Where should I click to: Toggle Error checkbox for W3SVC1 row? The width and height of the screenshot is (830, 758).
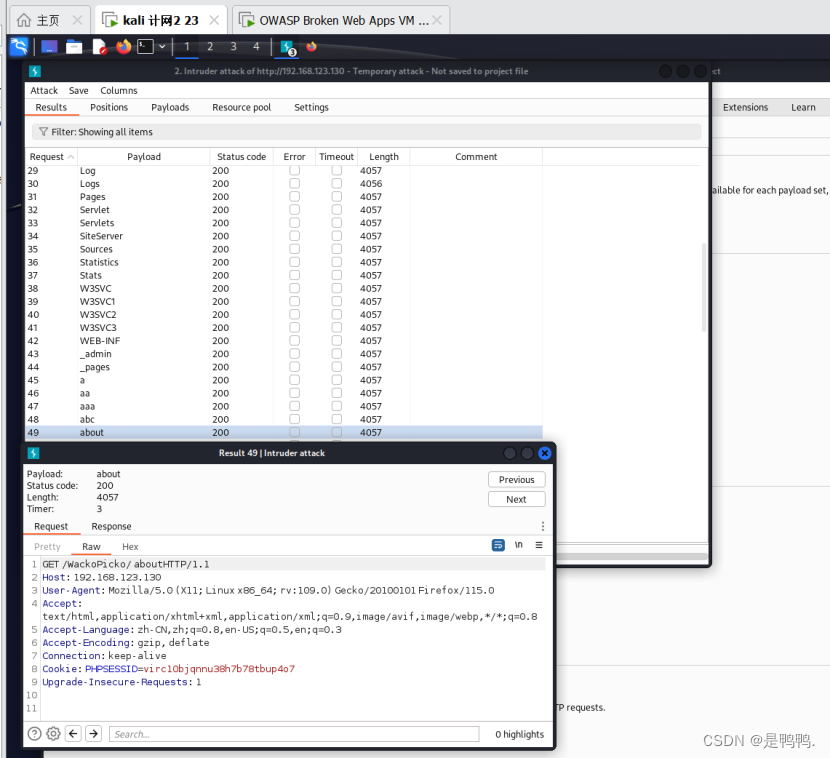[x=294, y=301]
